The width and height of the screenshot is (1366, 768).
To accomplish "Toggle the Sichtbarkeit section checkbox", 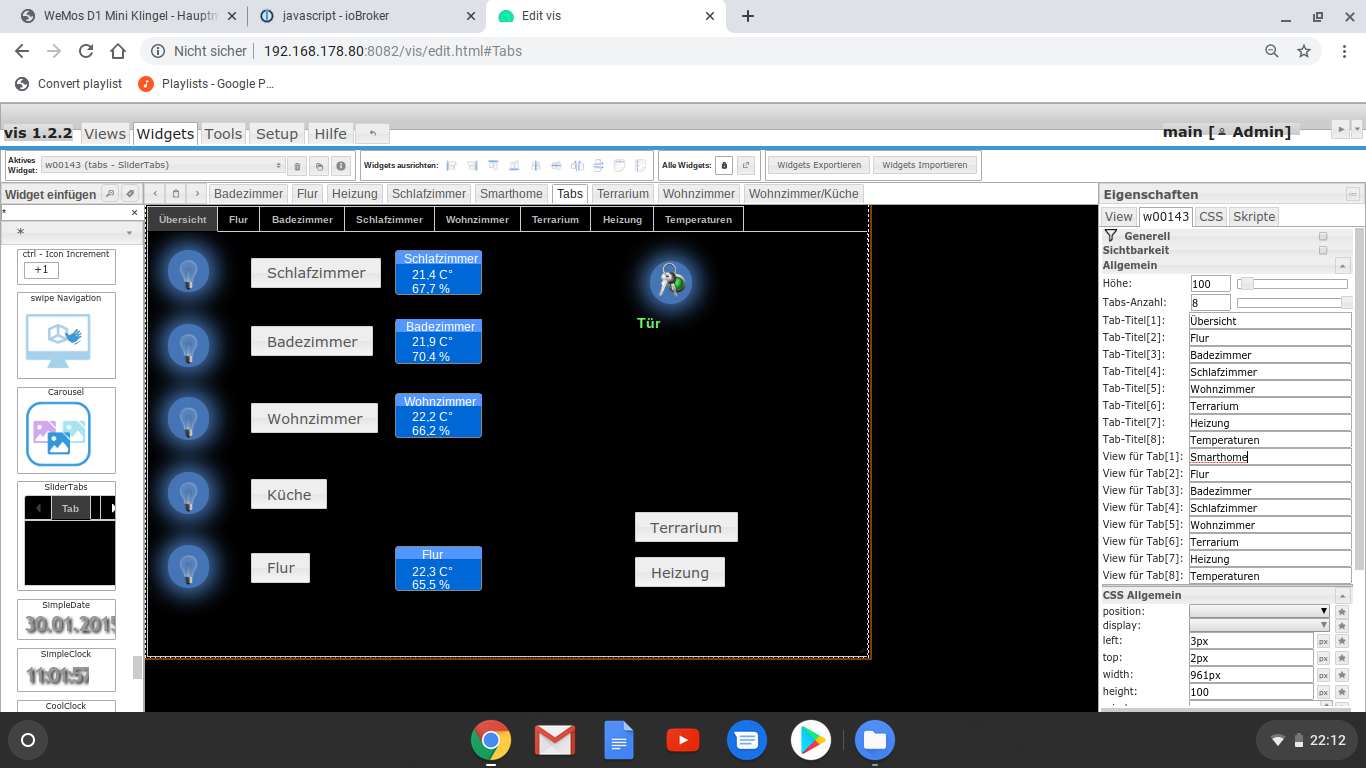I will [1322, 250].
